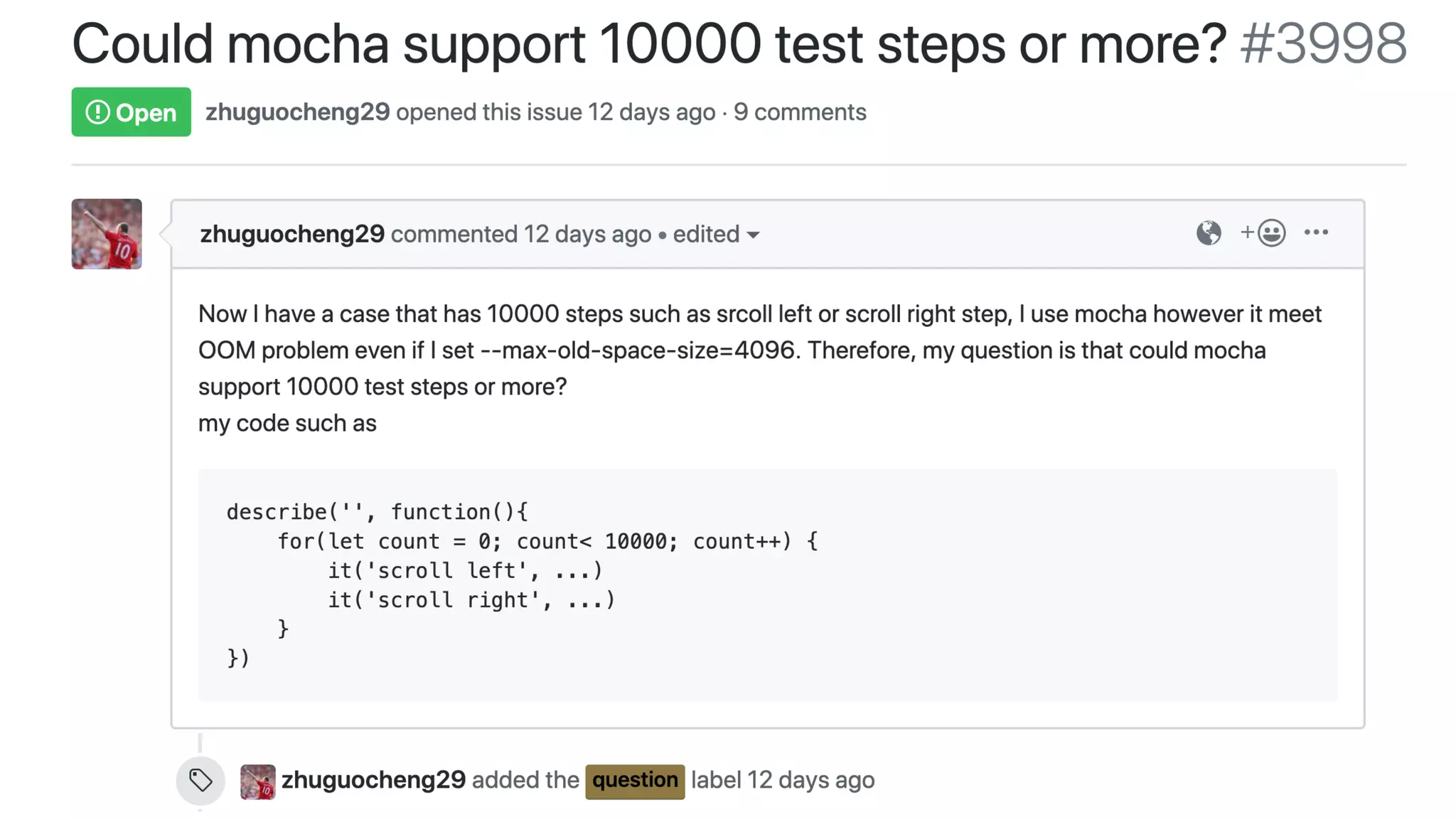The width and height of the screenshot is (1456, 819).
Task: Expand the edited history dropdown
Action: [716, 235]
